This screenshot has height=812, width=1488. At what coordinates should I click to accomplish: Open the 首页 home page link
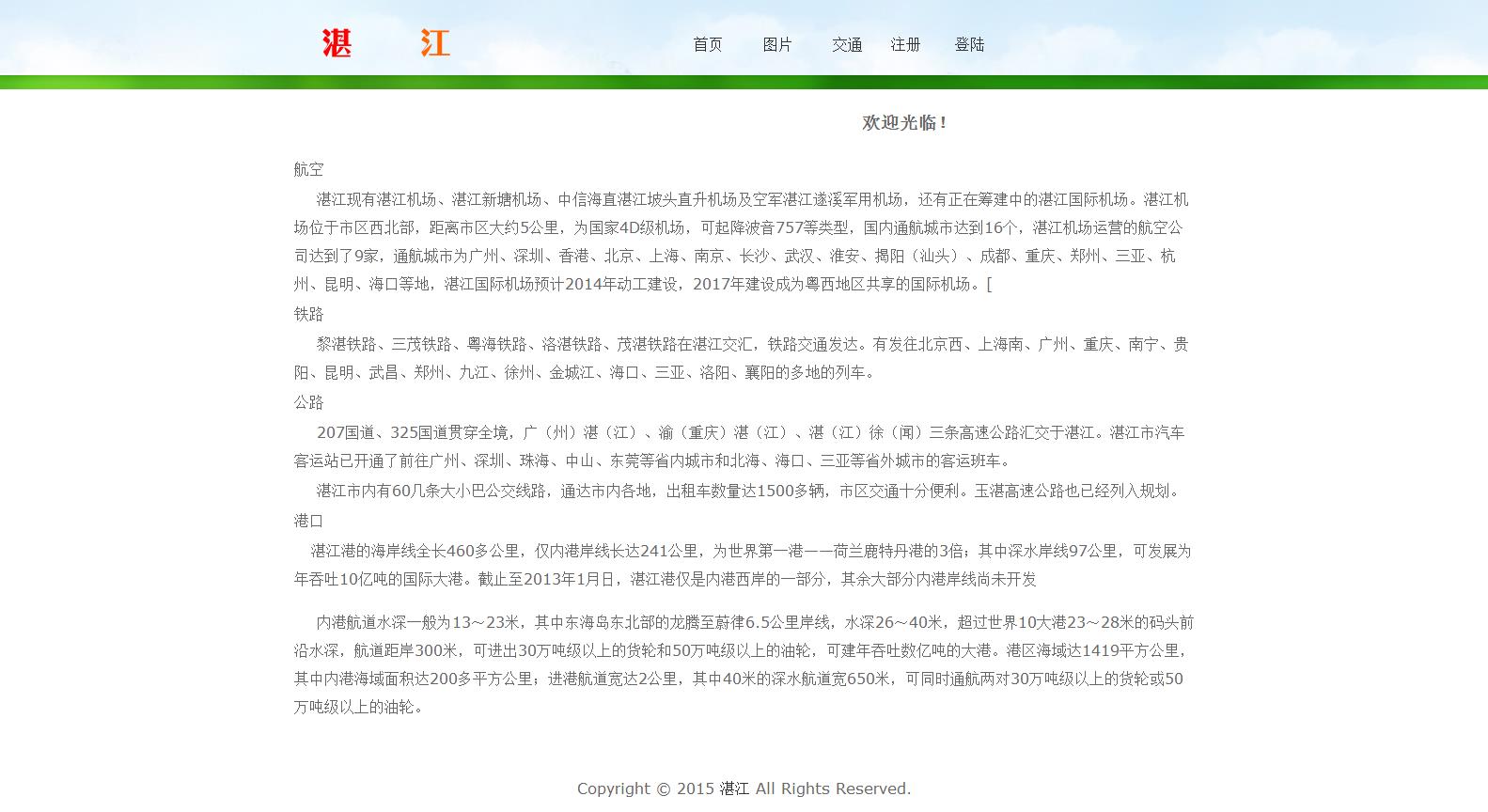click(707, 44)
